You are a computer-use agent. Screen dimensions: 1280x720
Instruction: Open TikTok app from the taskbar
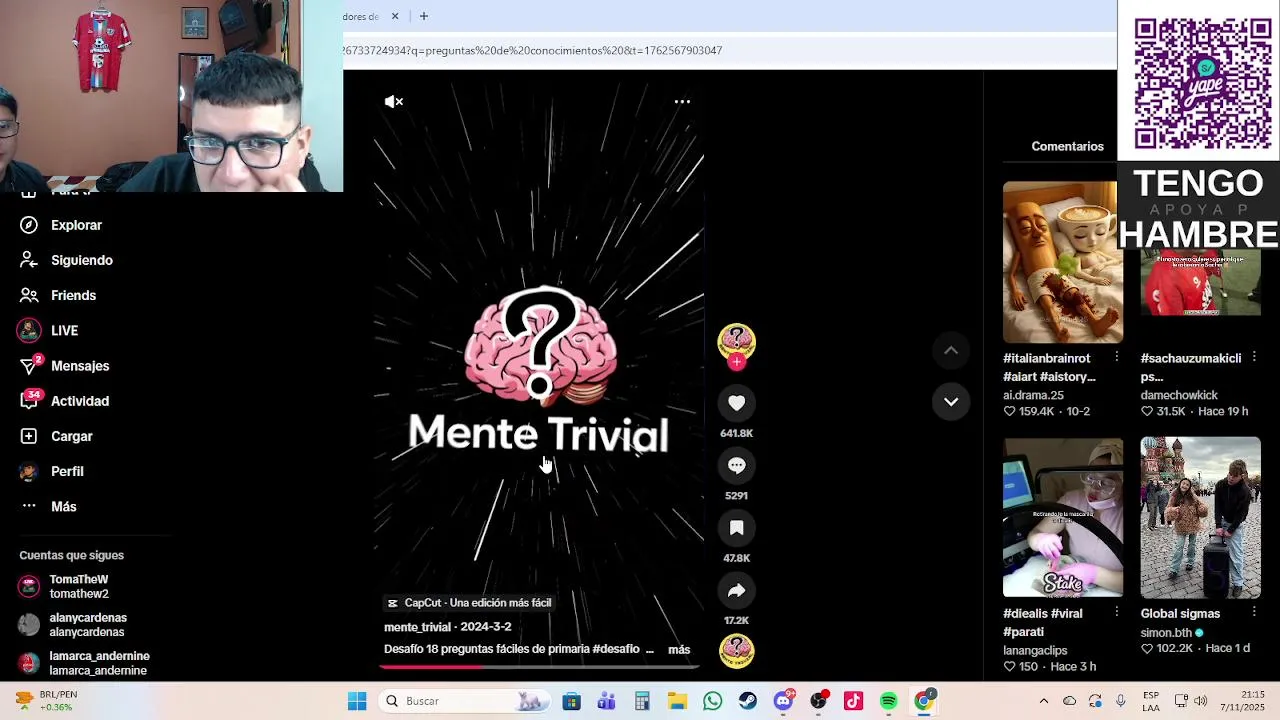[x=853, y=701]
